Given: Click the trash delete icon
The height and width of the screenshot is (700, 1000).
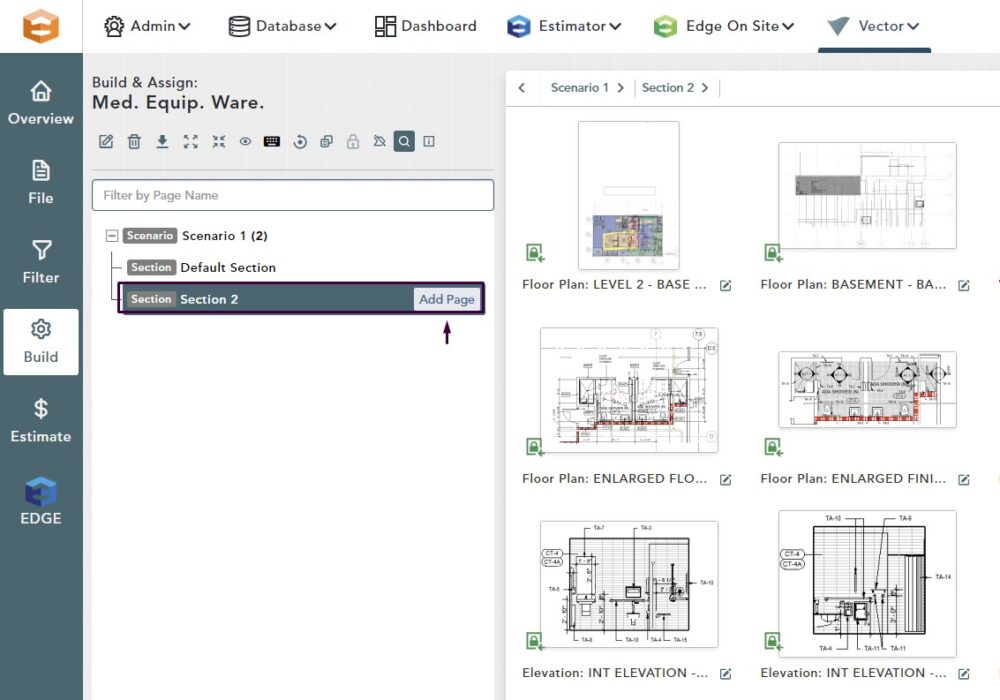Looking at the screenshot, I should click(134, 142).
